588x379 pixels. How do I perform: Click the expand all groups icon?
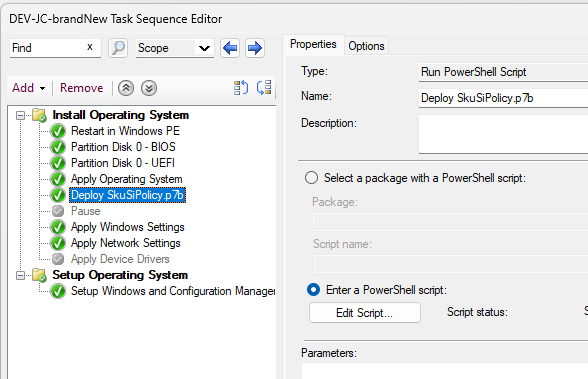coord(241,88)
